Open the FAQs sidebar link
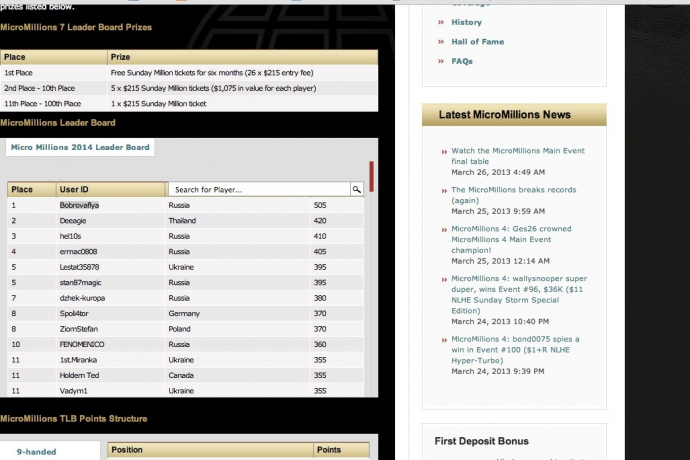 (462, 61)
